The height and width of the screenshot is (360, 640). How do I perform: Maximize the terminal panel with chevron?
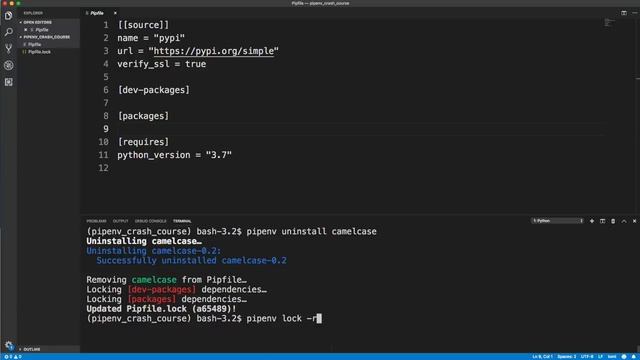click(x=624, y=221)
